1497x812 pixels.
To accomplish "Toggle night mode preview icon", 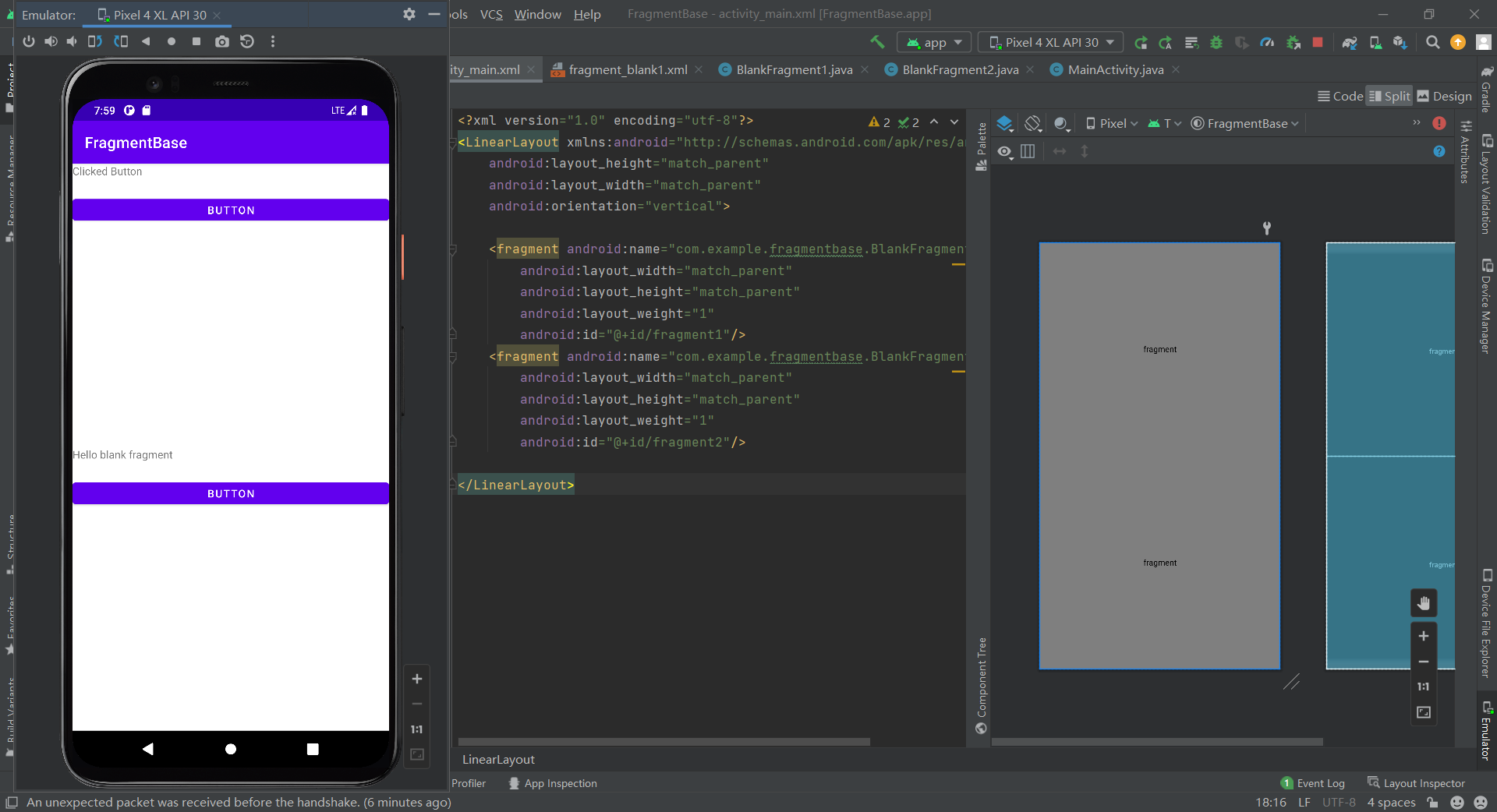I will pyautogui.click(x=1060, y=123).
